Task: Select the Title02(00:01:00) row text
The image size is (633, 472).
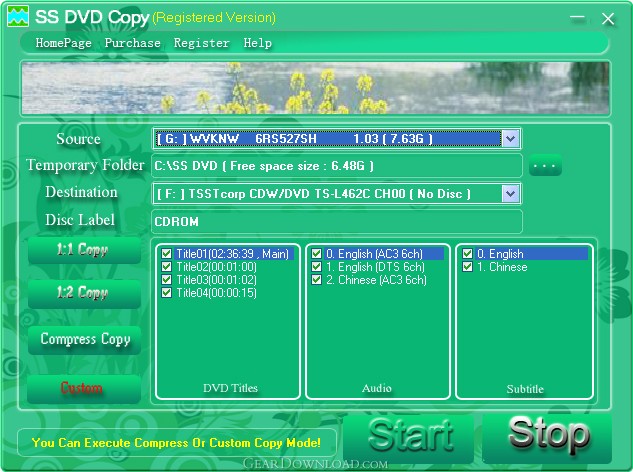Action: coord(216,266)
